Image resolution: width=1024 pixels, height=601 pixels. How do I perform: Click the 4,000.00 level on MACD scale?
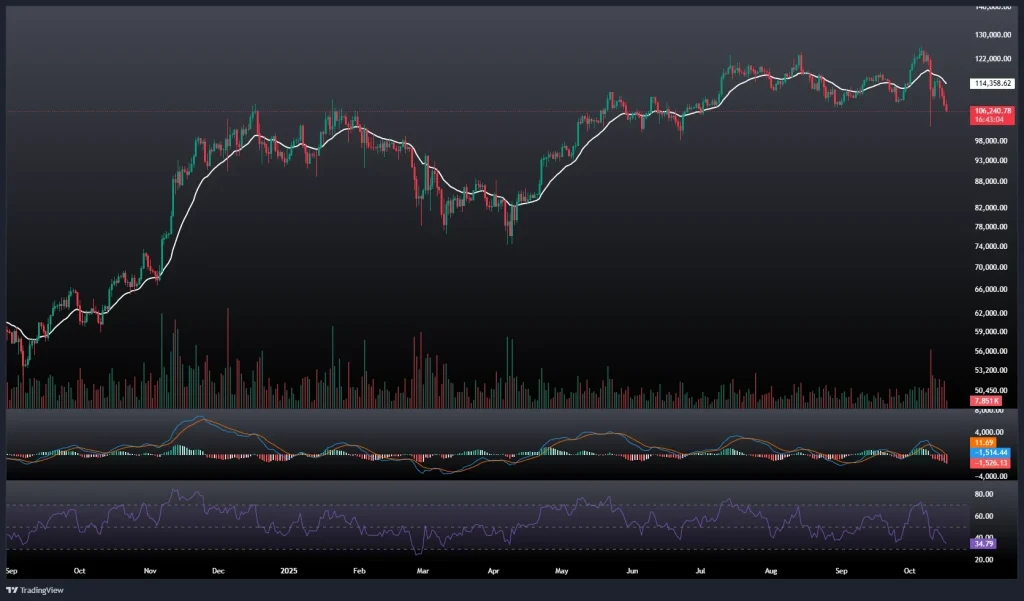(x=989, y=432)
